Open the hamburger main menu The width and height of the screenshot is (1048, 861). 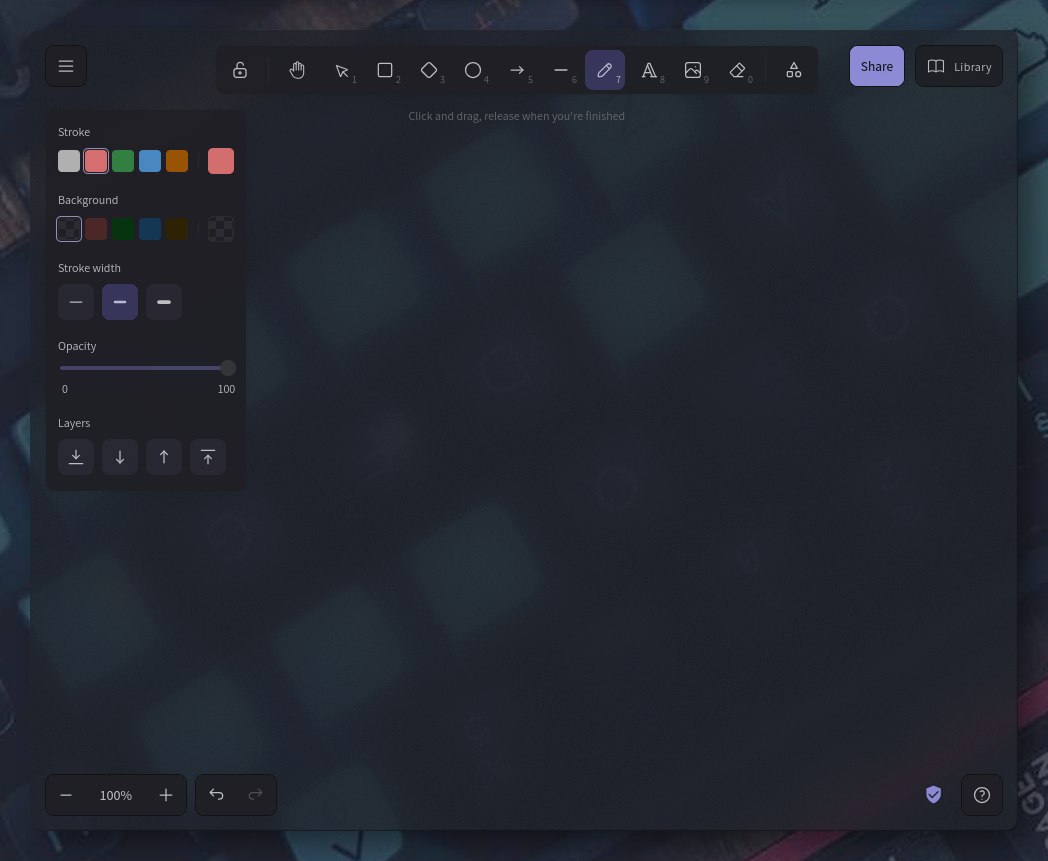coord(66,66)
